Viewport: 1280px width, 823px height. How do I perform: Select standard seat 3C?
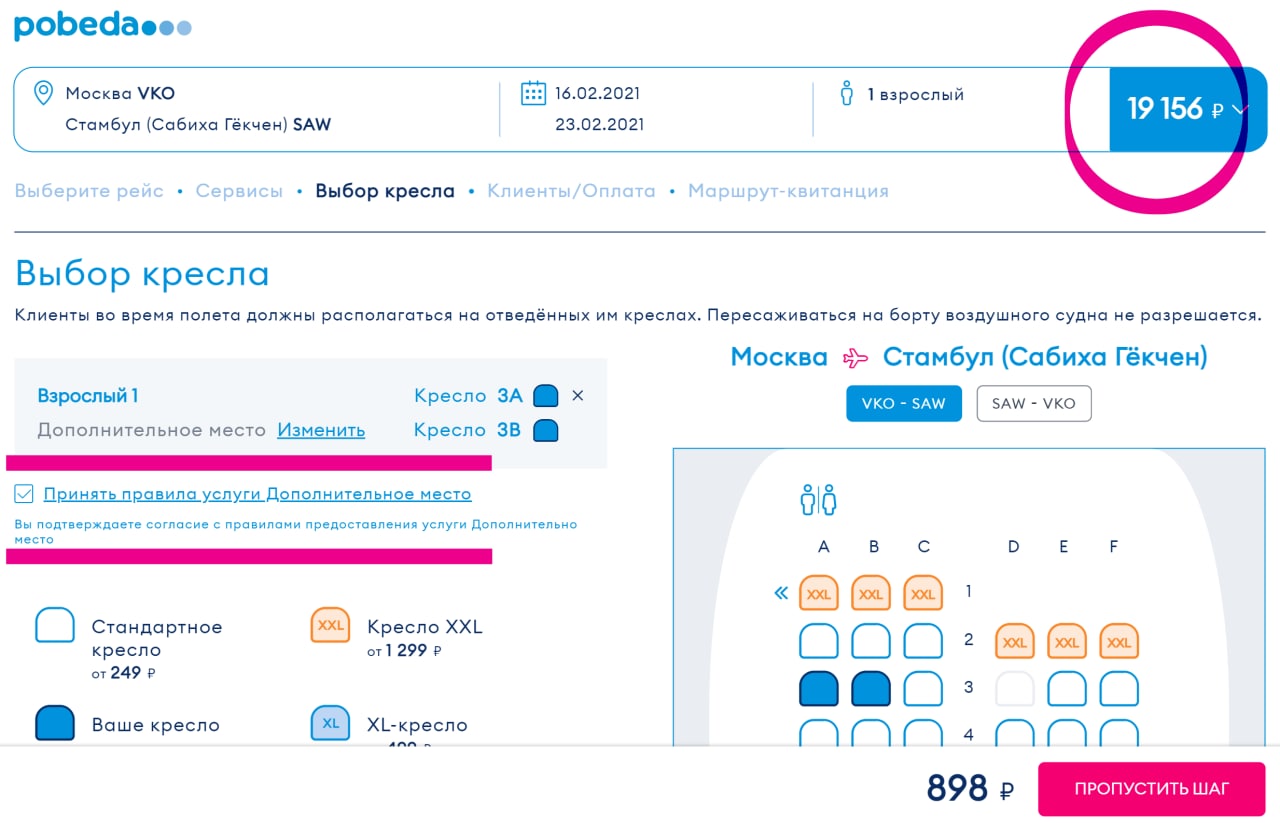pos(923,689)
